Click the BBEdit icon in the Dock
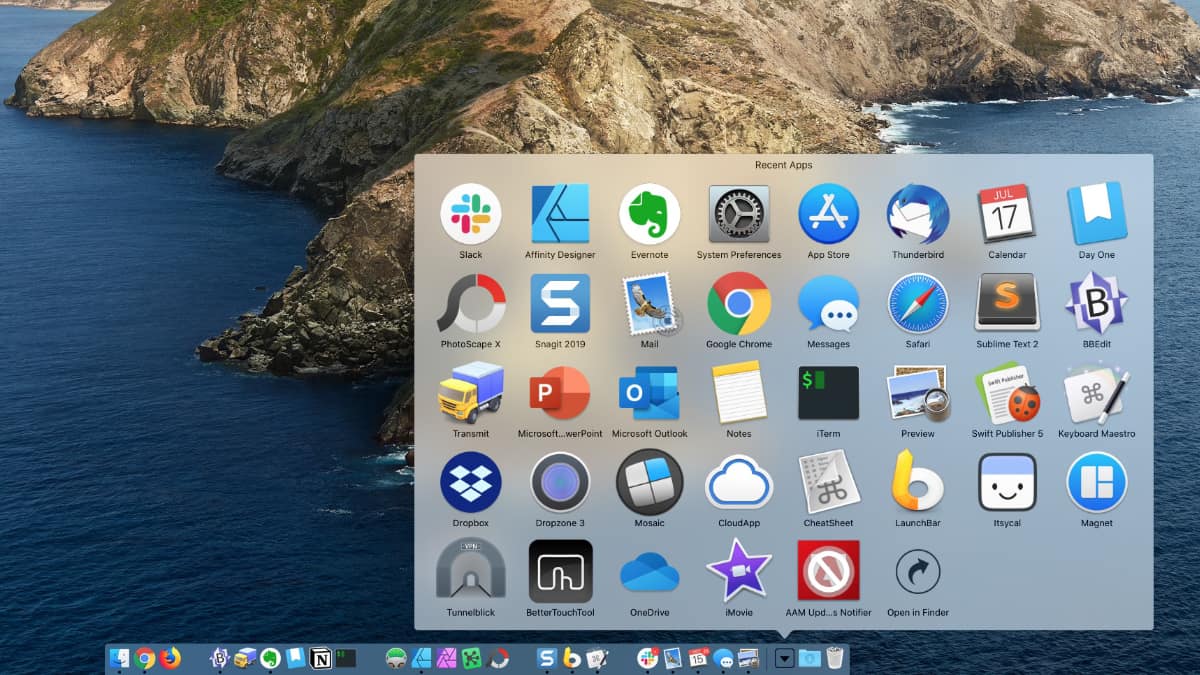Image resolution: width=1200 pixels, height=675 pixels. [x=220, y=657]
